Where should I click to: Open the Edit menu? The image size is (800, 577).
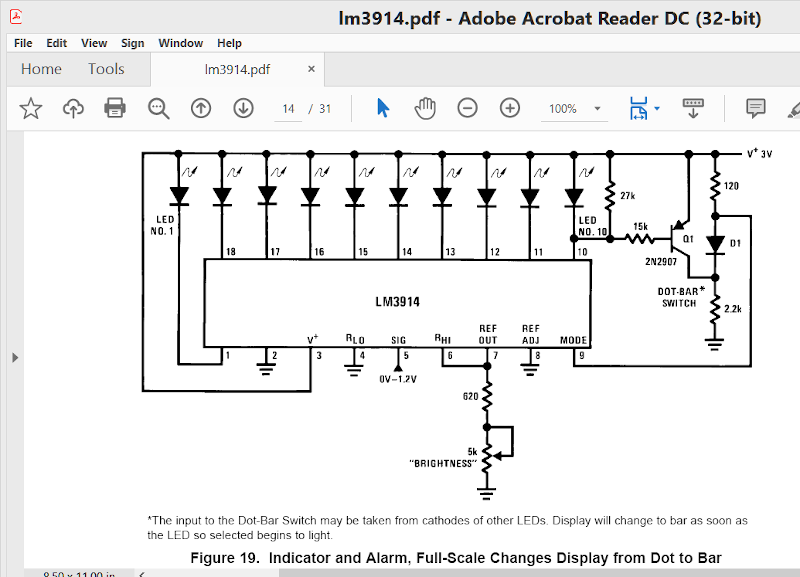point(57,43)
